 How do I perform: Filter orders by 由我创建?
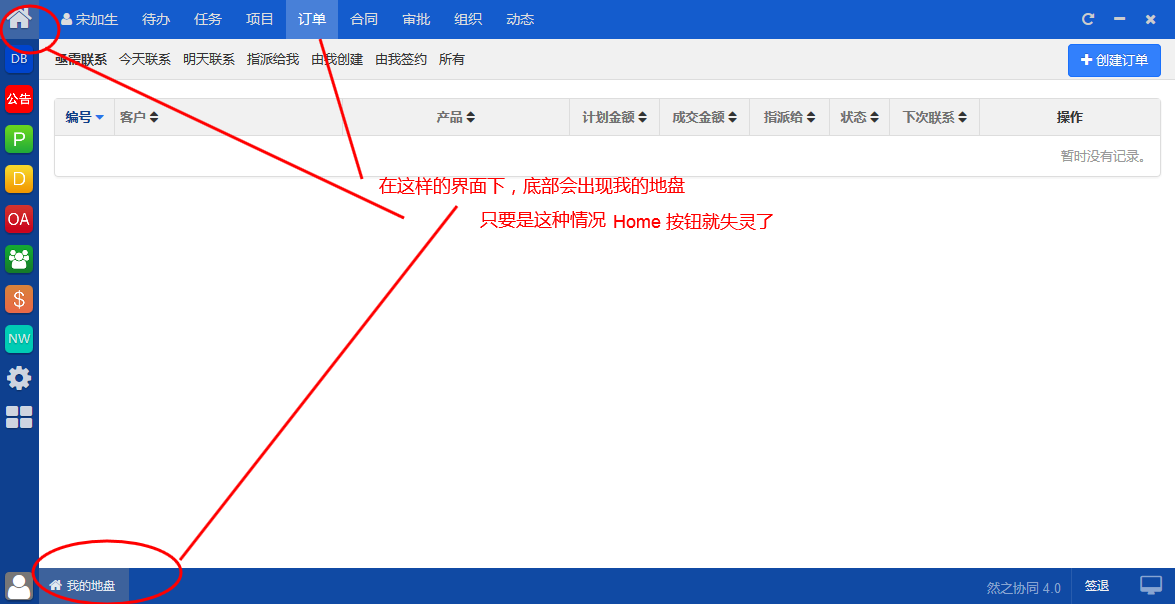[337, 60]
